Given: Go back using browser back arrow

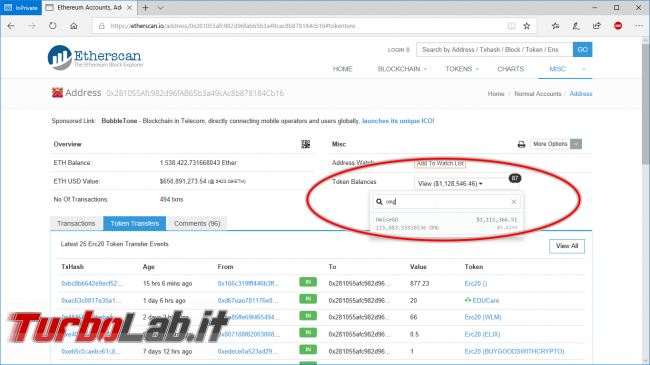Looking at the screenshot, I should click(11, 26).
